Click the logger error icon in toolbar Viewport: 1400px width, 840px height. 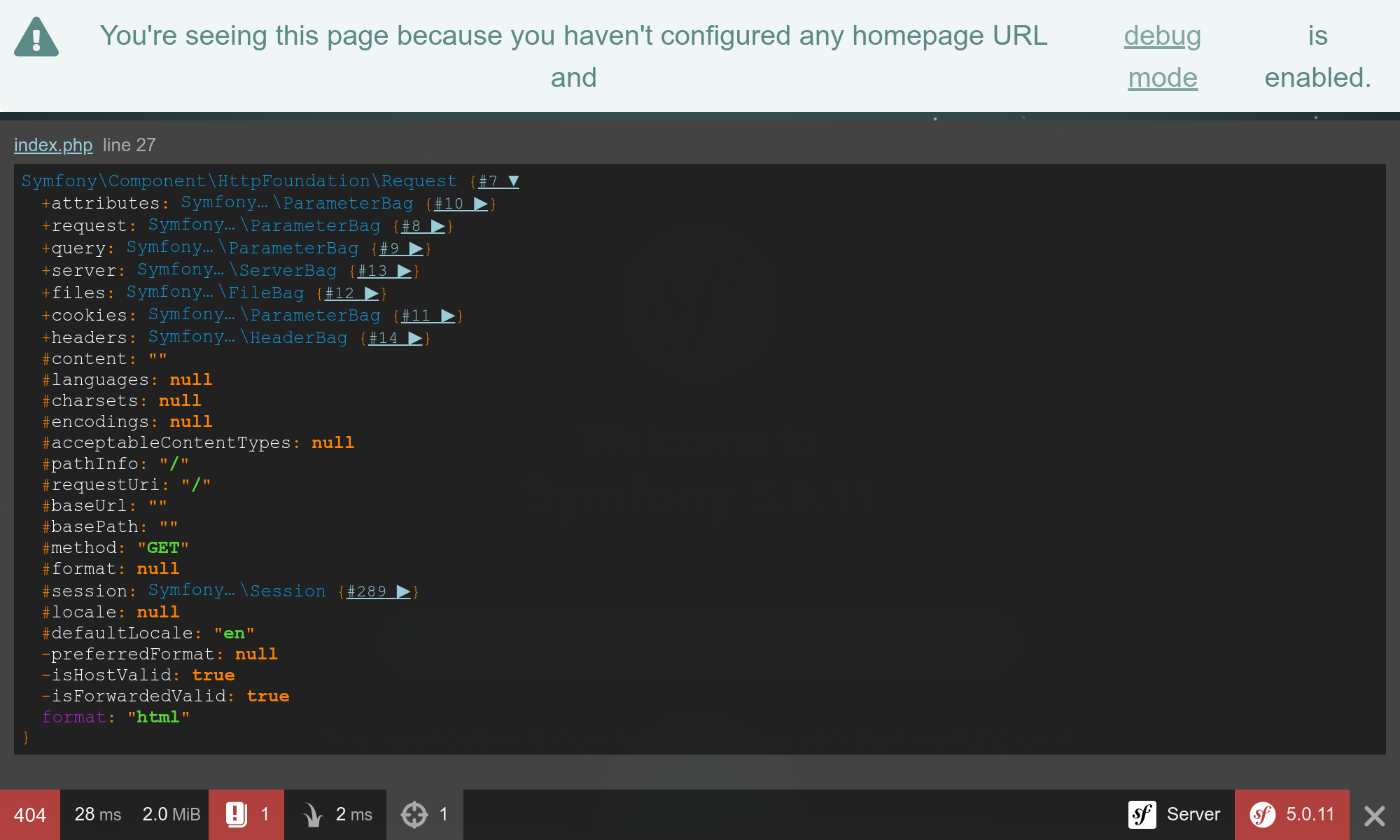coord(237,815)
